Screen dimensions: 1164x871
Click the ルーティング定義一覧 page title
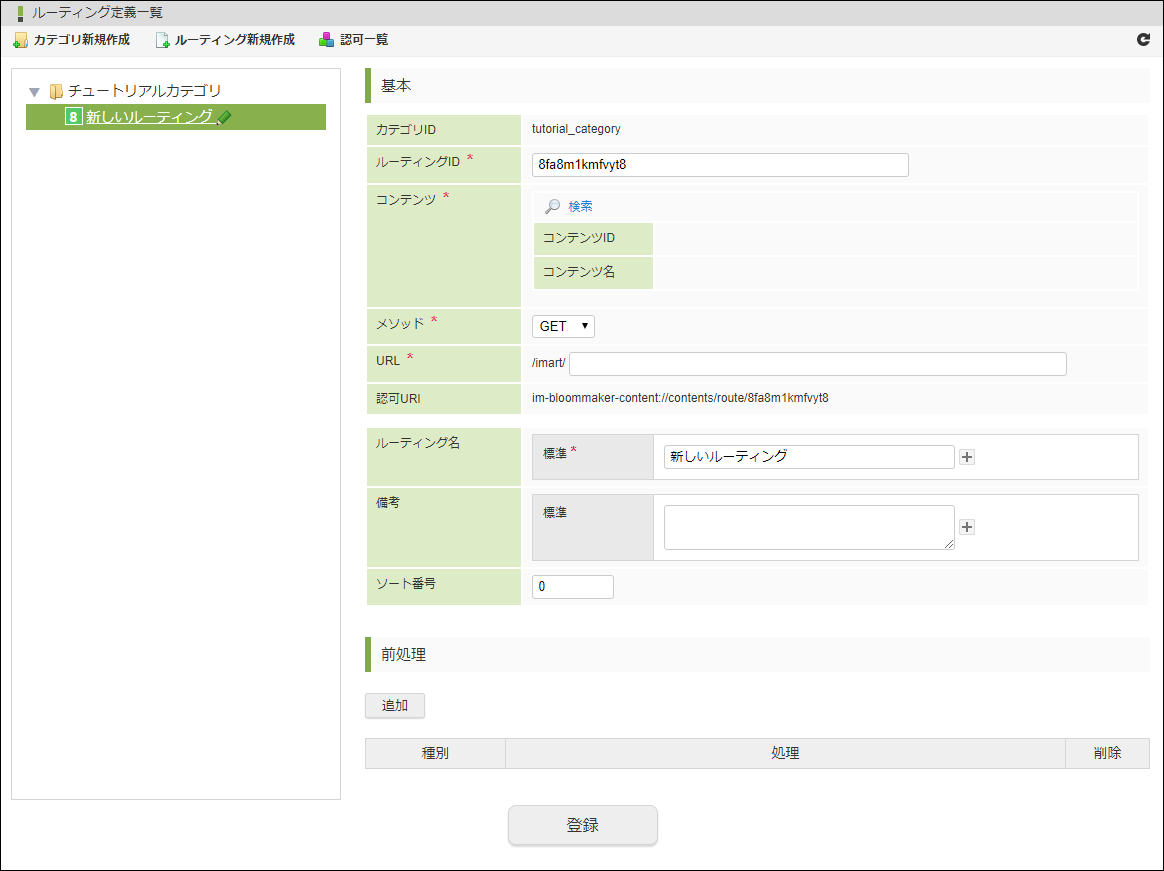click(97, 13)
